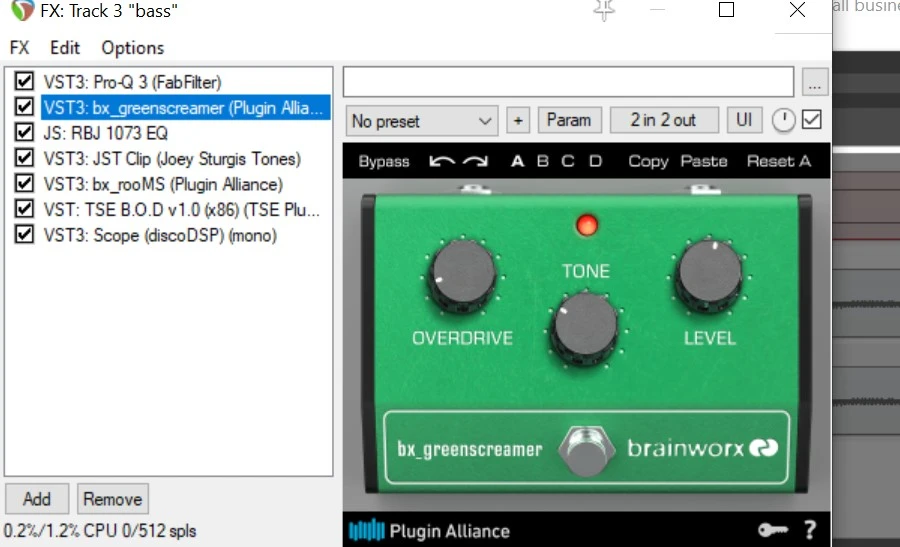
Task: Open the Plugin Alliance key activation icon
Action: coord(773,530)
